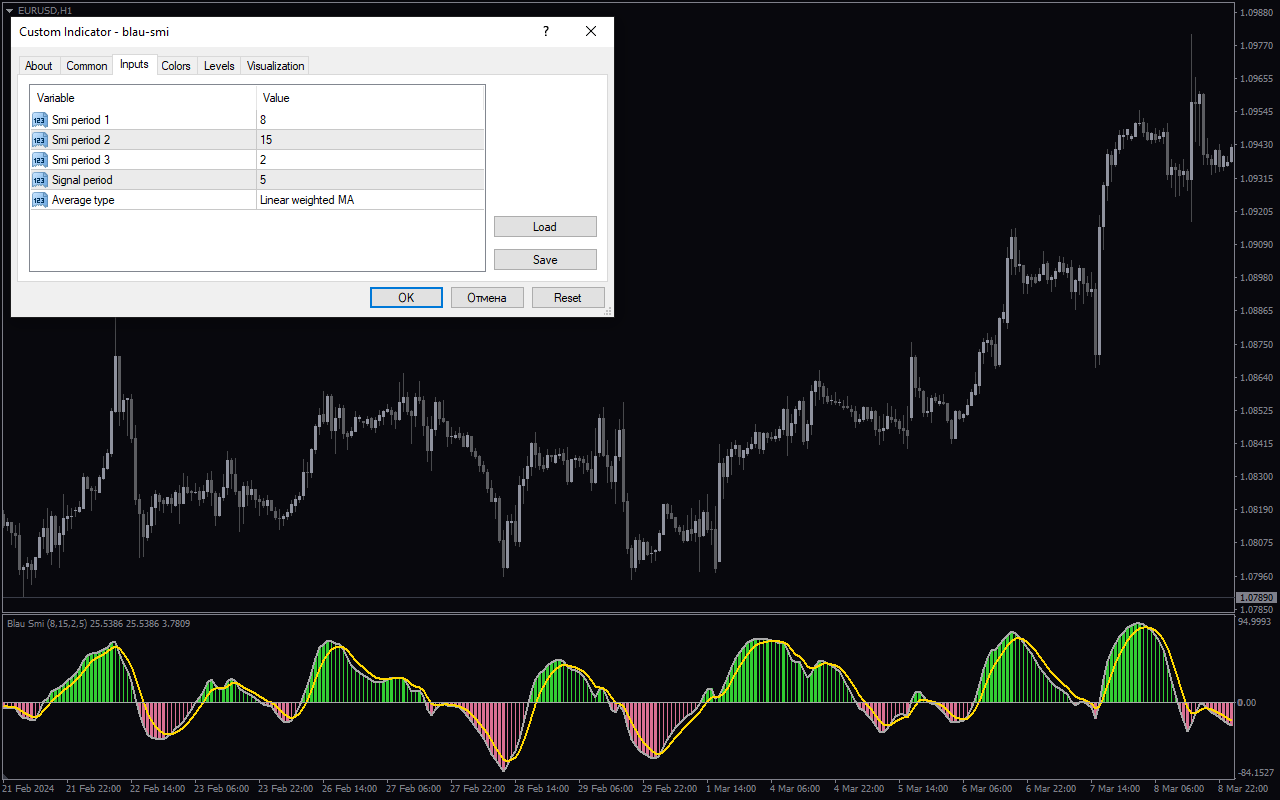Click the EURUSD,H1 chart menu arrow
The width and height of the screenshot is (1280, 800).
coord(9,10)
